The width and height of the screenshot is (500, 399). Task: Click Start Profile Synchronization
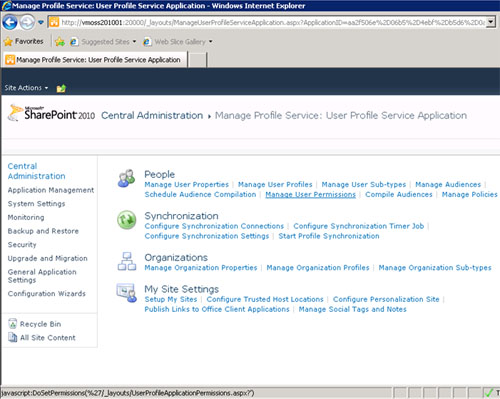(329, 236)
